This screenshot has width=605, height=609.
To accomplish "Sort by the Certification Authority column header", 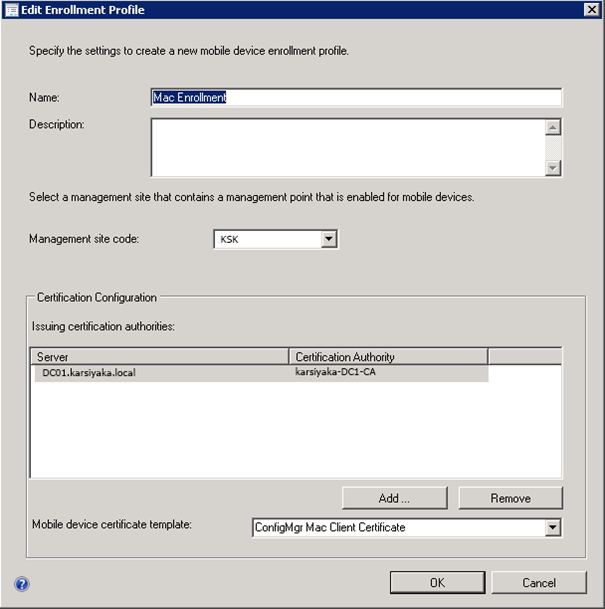I will 388,357.
